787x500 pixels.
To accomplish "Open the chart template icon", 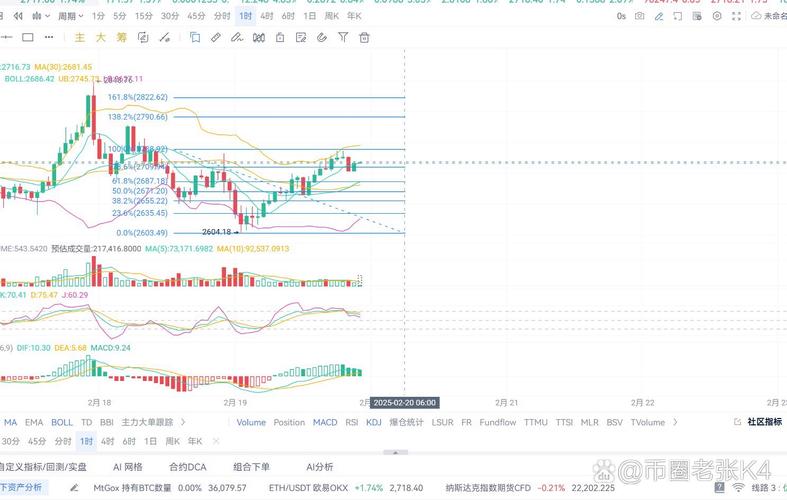I will pos(697,16).
